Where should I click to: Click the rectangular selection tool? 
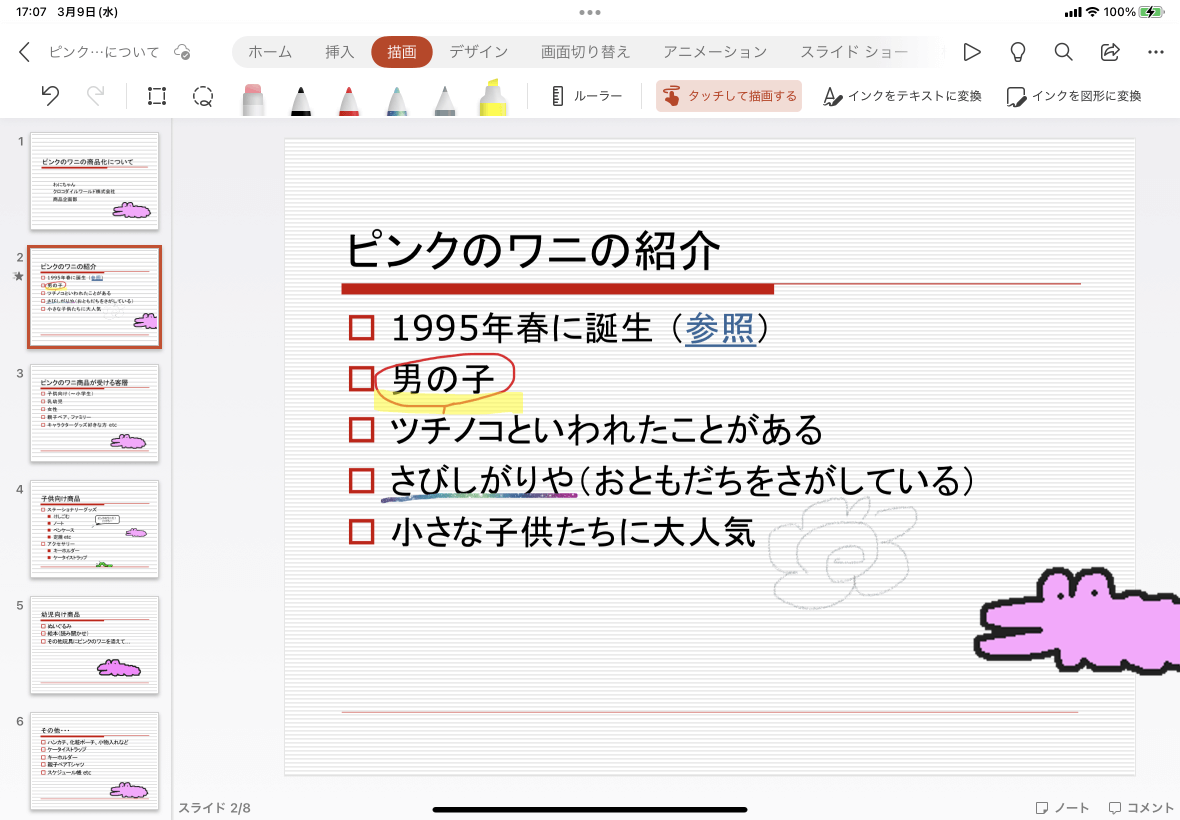coord(157,96)
